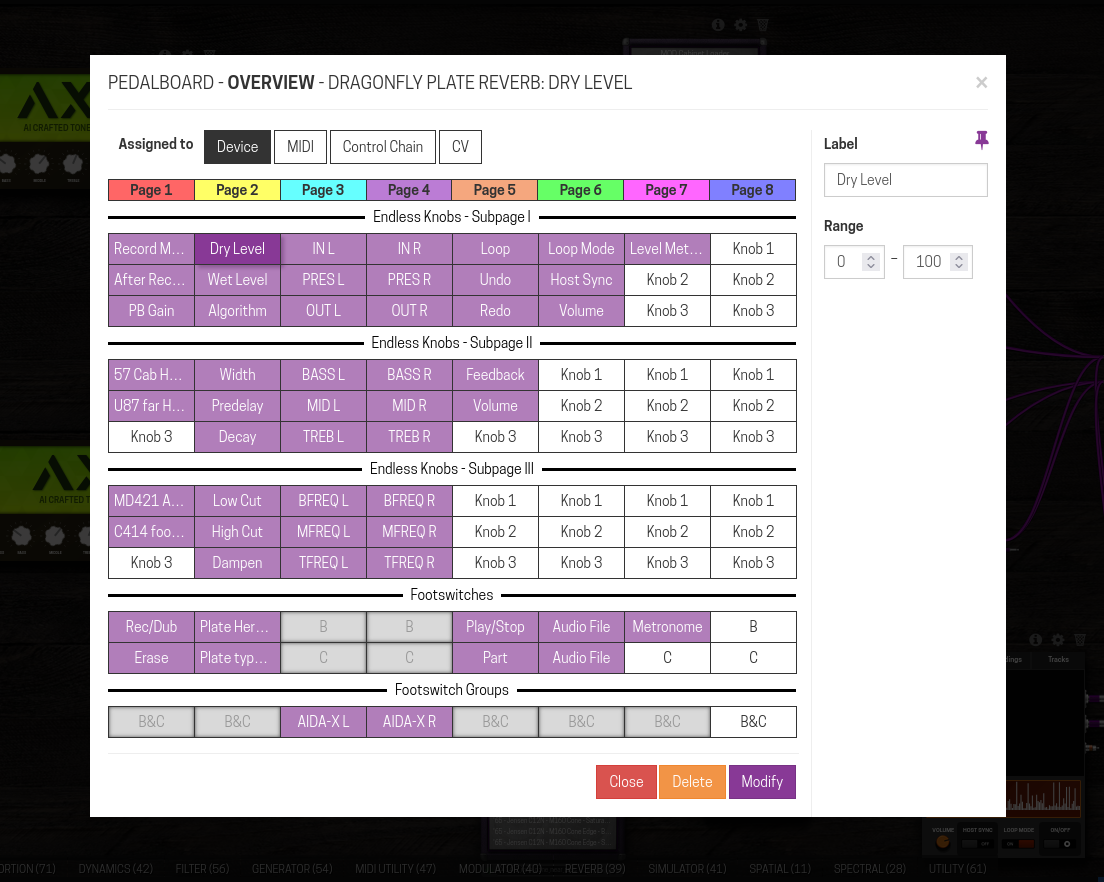Image resolution: width=1104 pixels, height=882 pixels.
Task: Select the Part footswitch slot
Action: click(x=495, y=658)
